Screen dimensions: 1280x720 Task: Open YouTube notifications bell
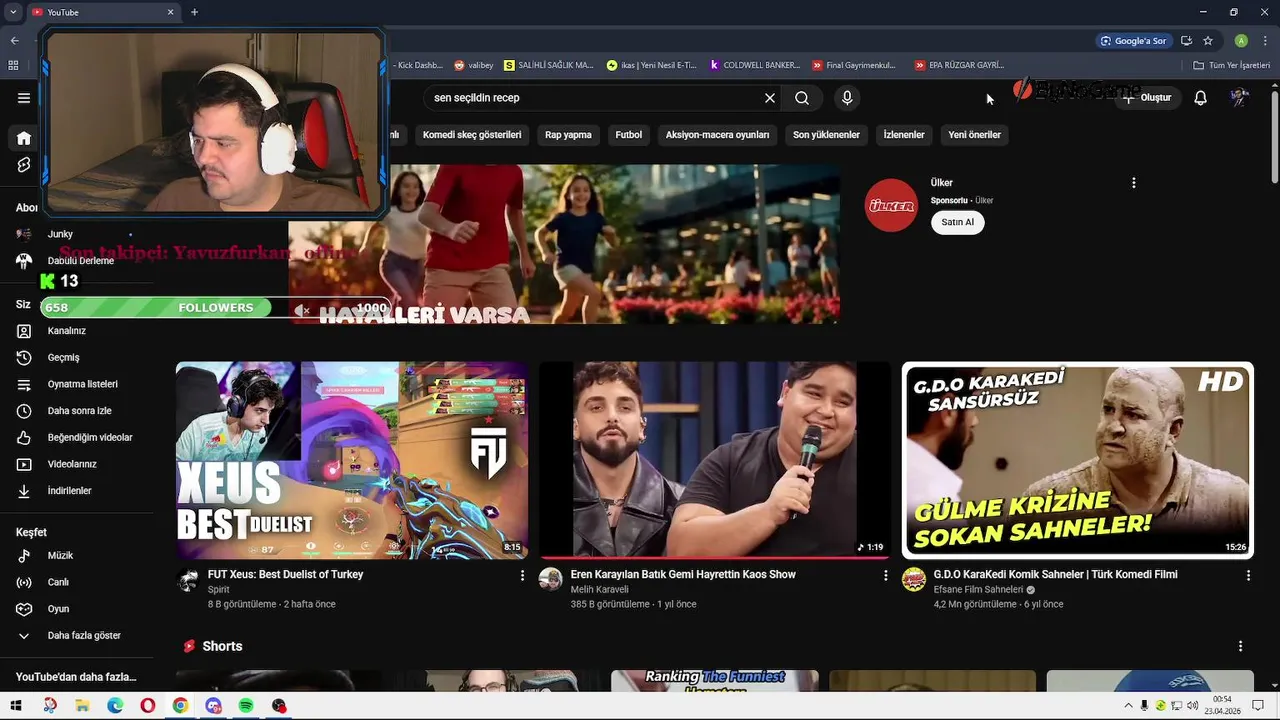coord(1201,98)
